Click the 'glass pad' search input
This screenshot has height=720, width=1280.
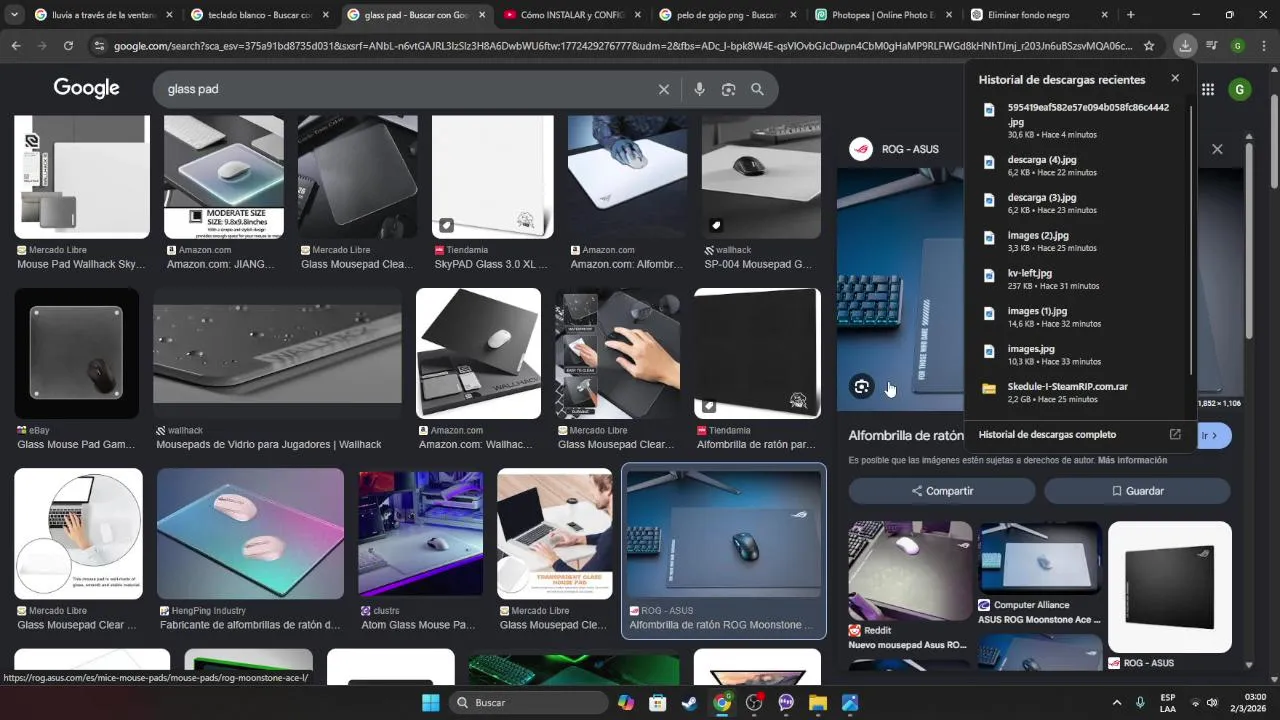pos(405,89)
